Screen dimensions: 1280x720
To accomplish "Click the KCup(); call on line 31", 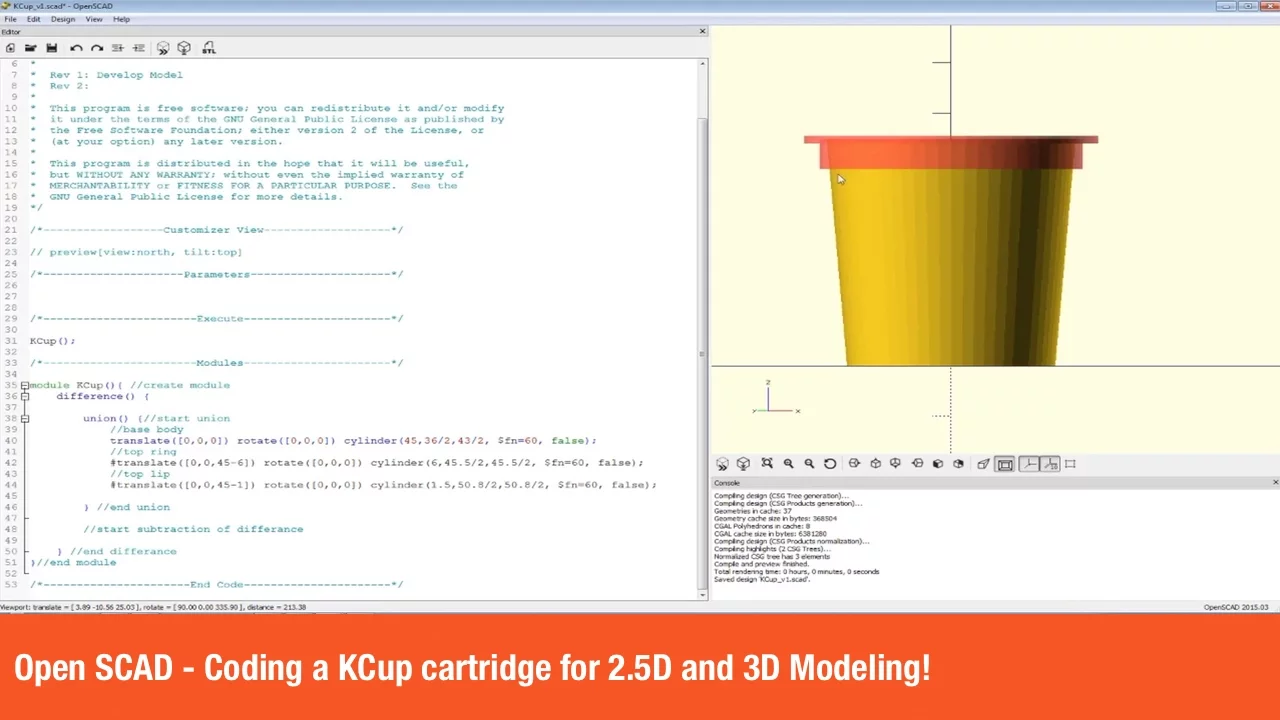I will pos(52,341).
